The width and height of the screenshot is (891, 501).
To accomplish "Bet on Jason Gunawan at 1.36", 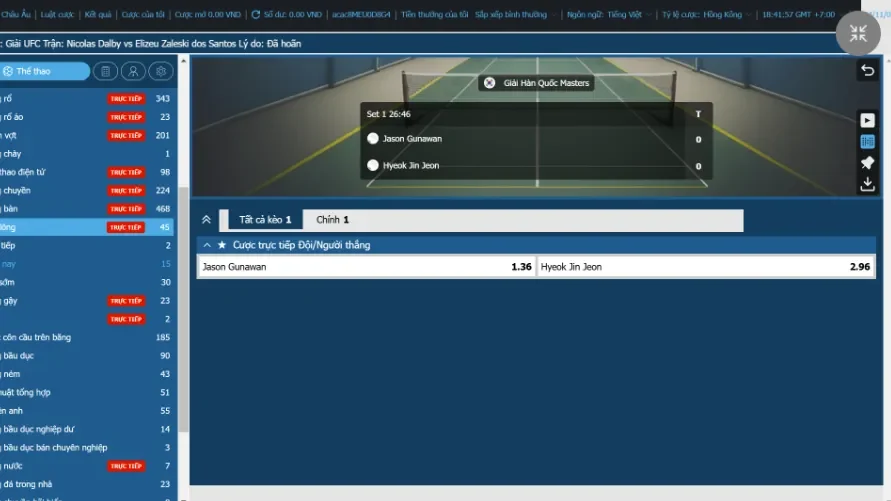I will coord(367,267).
